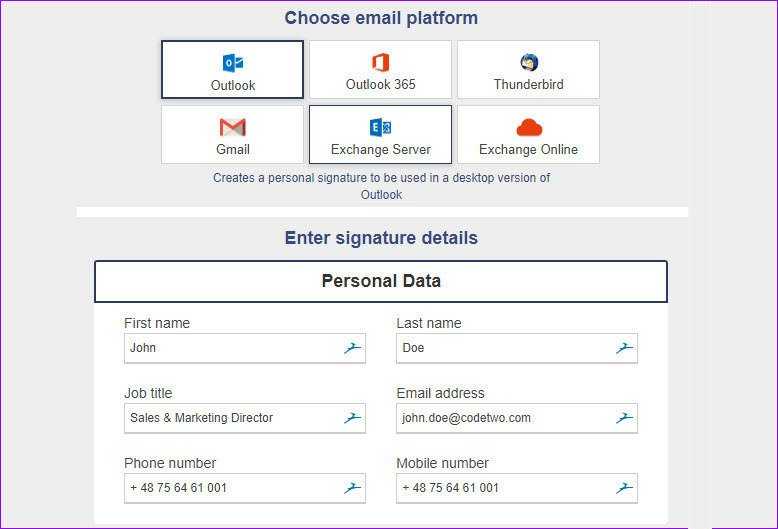778x529 pixels.
Task: Click the clear icon in Job title field
Action: click(352, 418)
